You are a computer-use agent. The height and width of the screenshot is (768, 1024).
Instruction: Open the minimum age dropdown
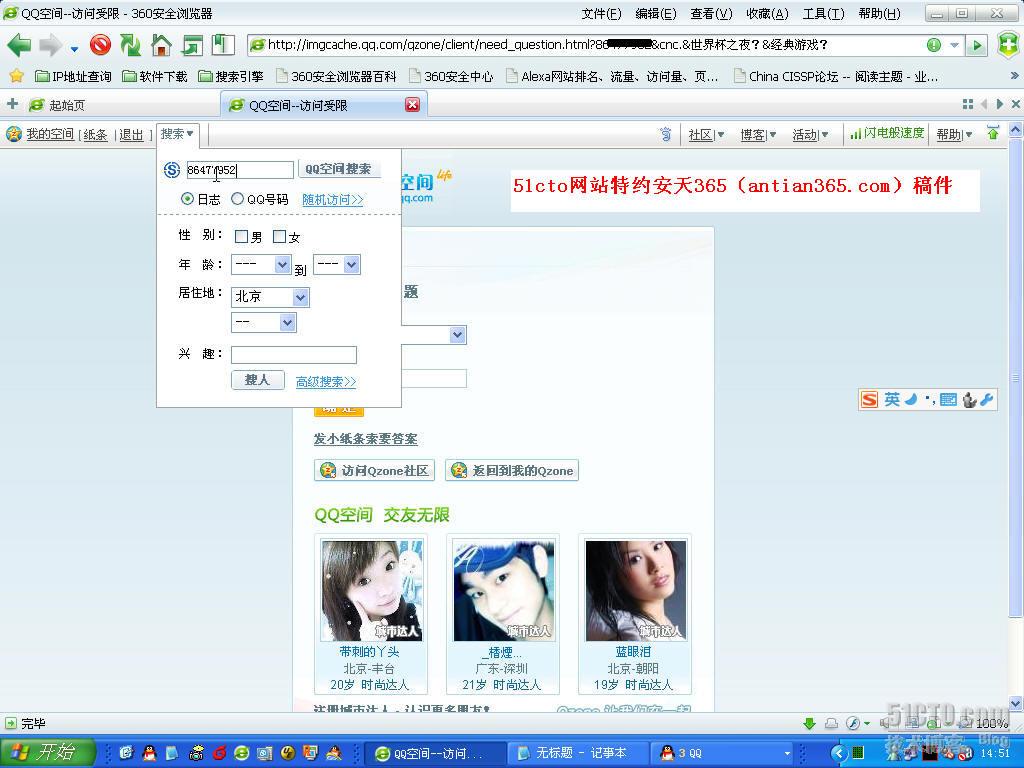tap(261, 264)
